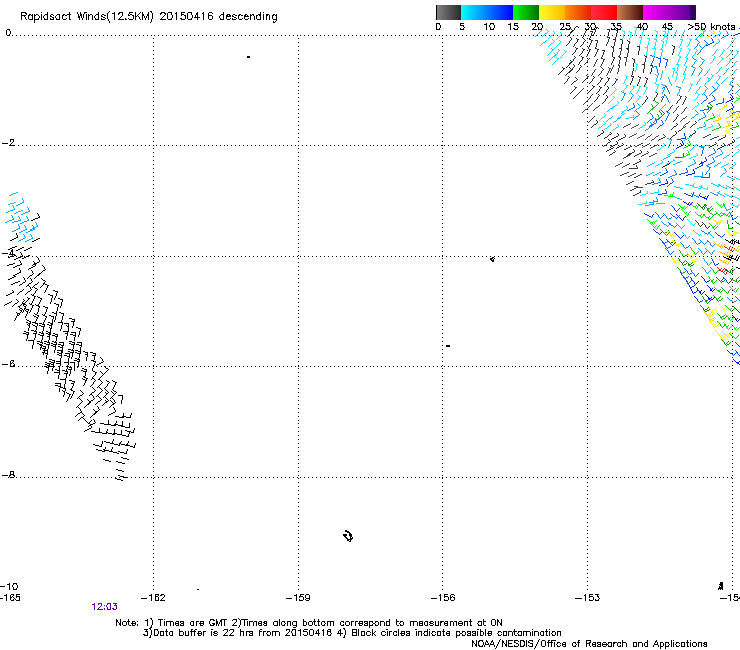The image size is (740, 650).
Task: Click the -162 longitude axis label
Action: pos(153,598)
